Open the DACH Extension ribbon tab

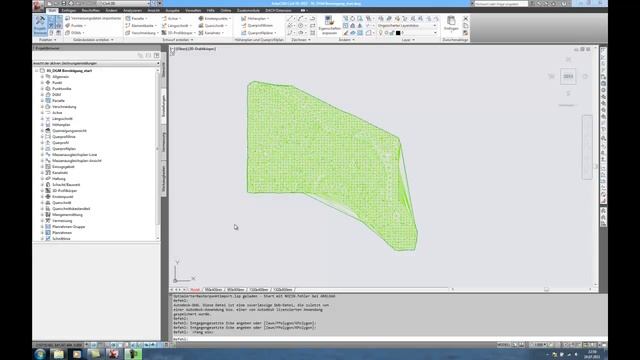click(278, 11)
